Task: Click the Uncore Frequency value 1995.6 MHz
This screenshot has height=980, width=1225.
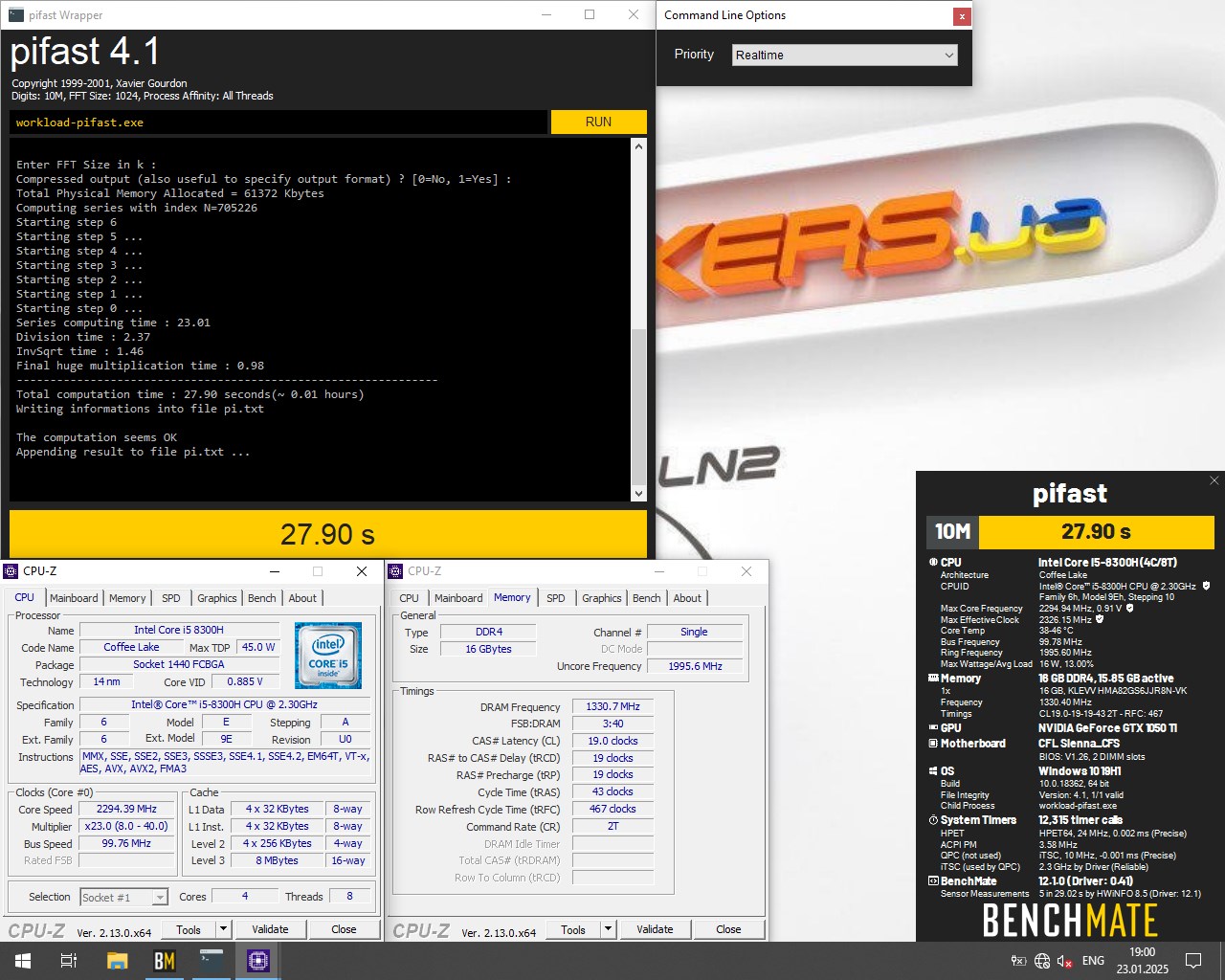Action: point(695,666)
